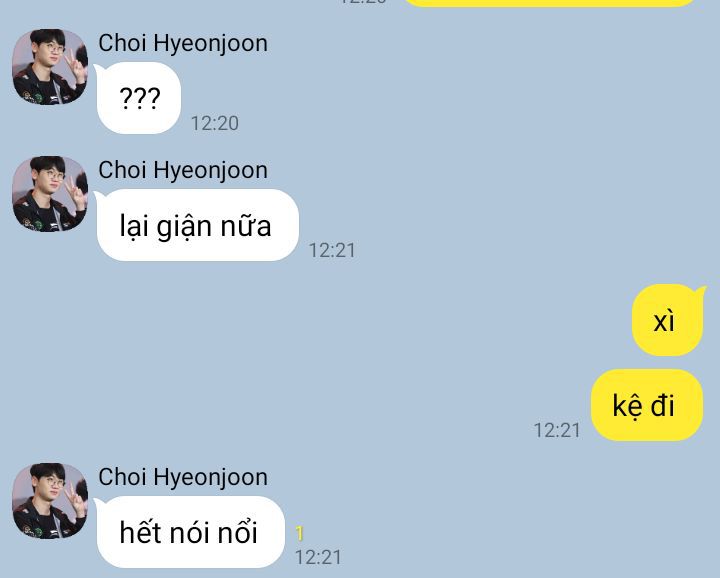Tap the lại giận nữa message bubble

197,225
